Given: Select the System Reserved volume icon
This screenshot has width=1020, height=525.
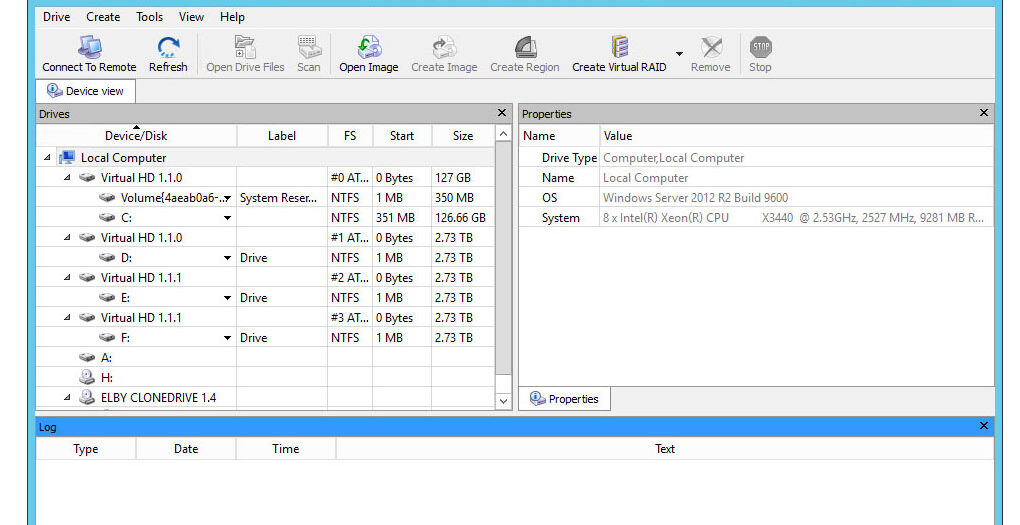Looking at the screenshot, I should click(x=107, y=198).
